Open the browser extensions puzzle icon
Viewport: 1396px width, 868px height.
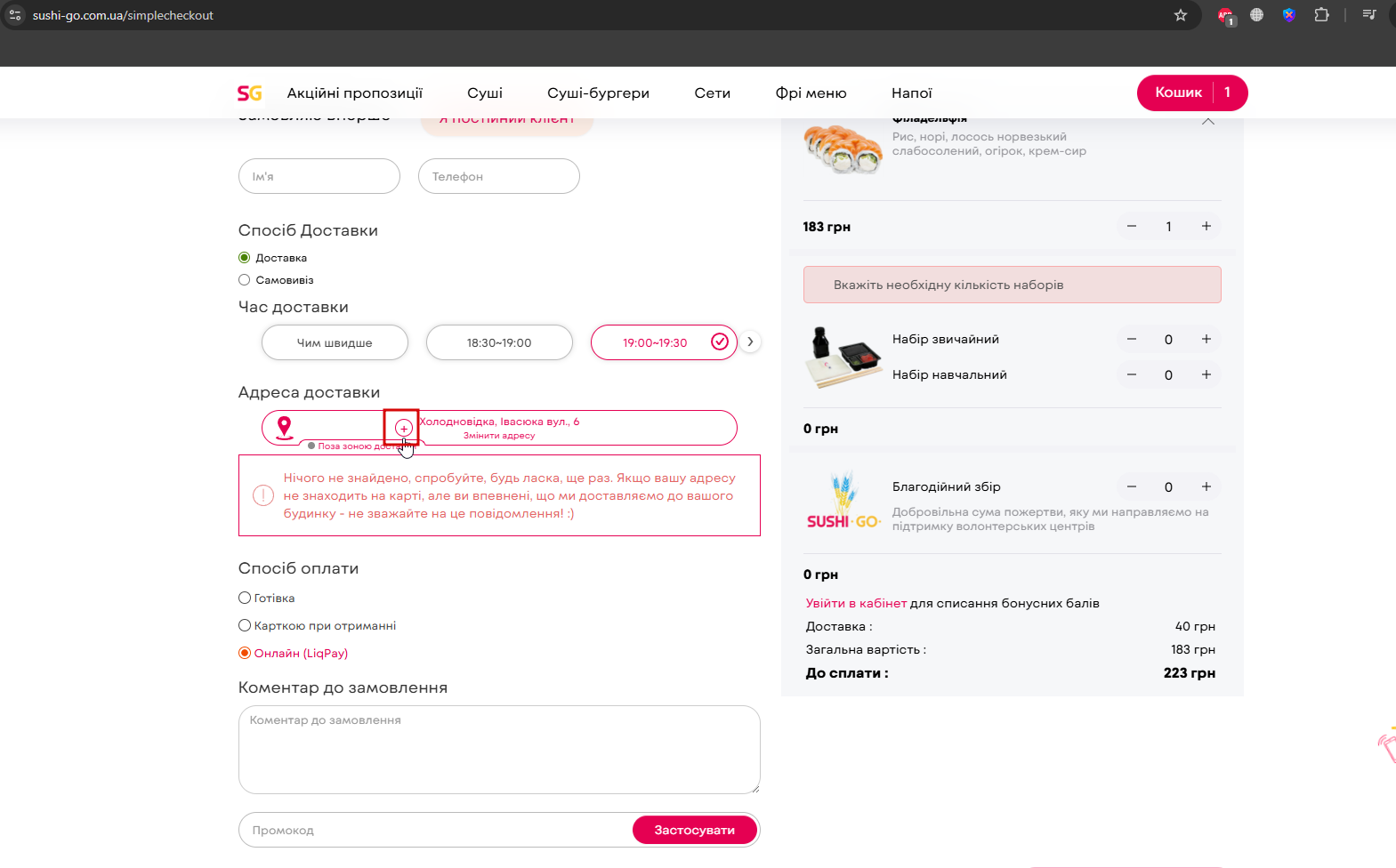click(x=1321, y=15)
